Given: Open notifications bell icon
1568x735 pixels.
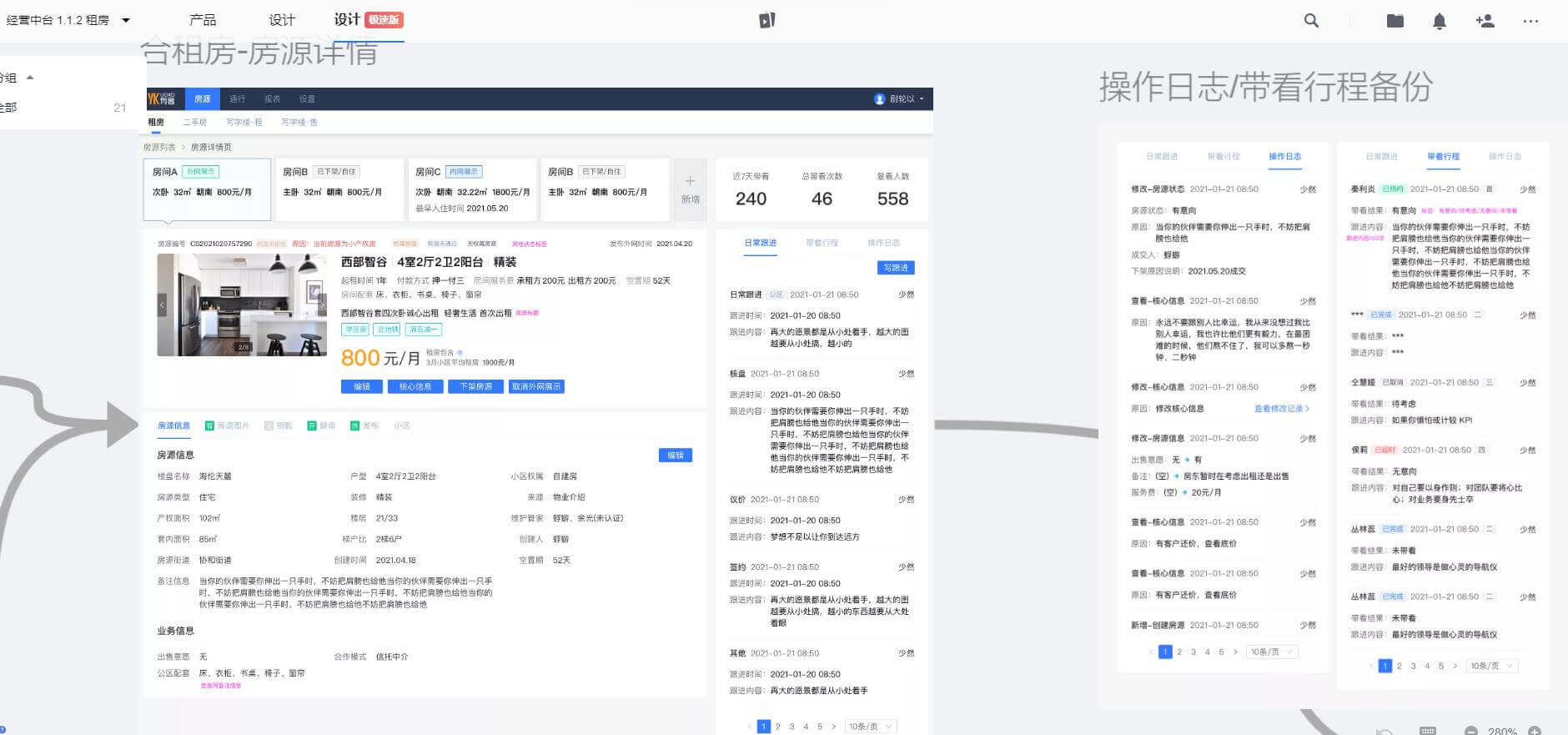Looking at the screenshot, I should 1439,22.
